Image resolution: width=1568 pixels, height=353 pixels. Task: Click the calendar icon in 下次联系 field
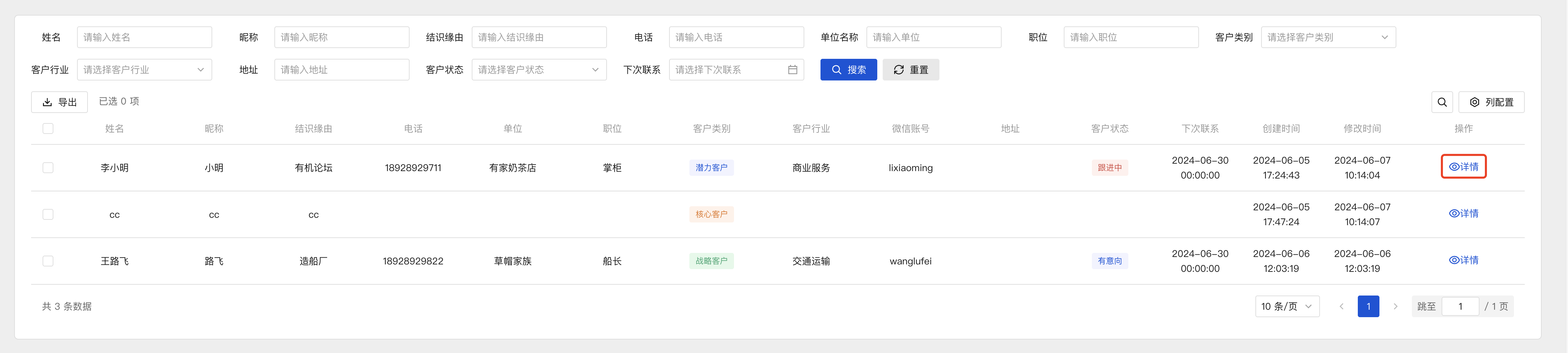coord(792,70)
